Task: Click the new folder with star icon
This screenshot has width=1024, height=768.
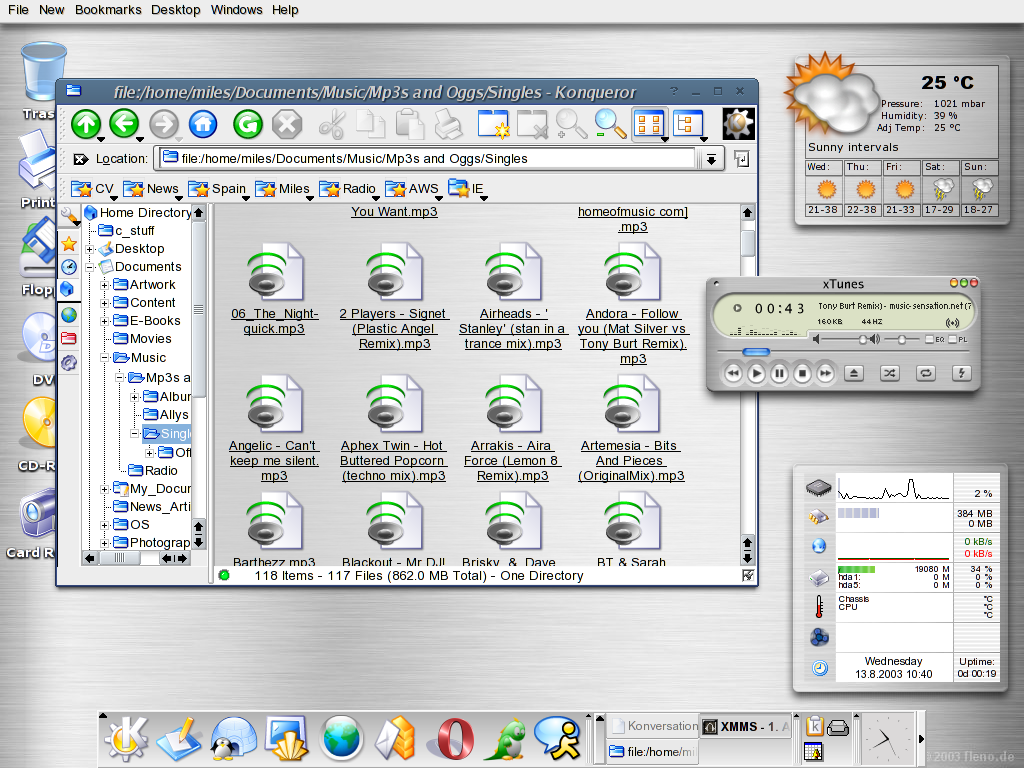Action: (493, 123)
